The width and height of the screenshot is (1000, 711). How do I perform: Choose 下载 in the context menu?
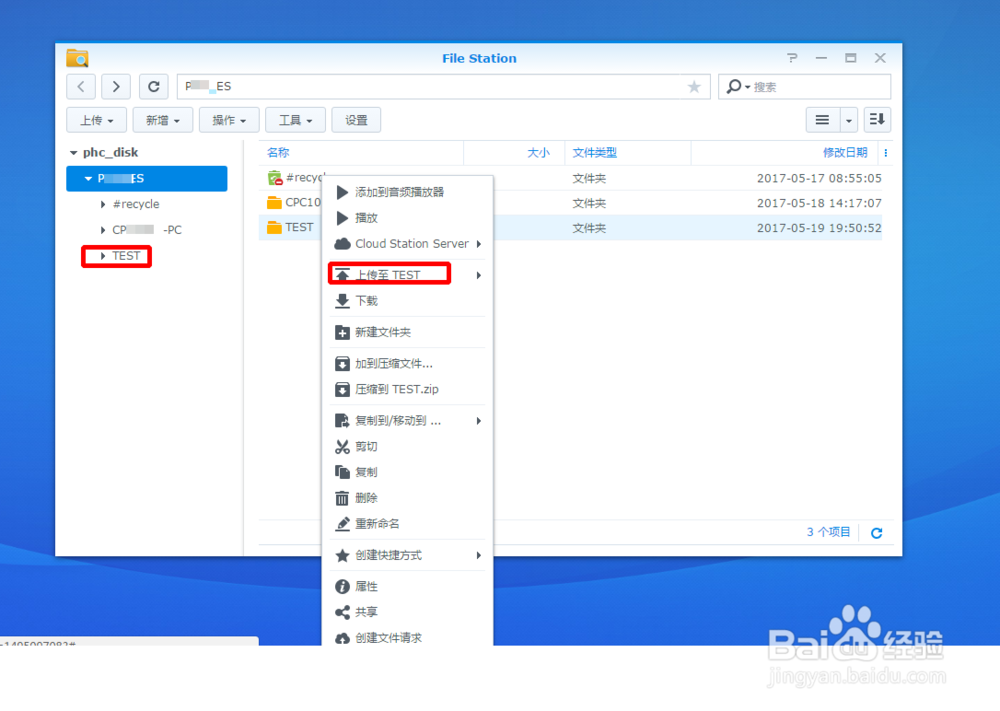pyautogui.click(x=407, y=300)
